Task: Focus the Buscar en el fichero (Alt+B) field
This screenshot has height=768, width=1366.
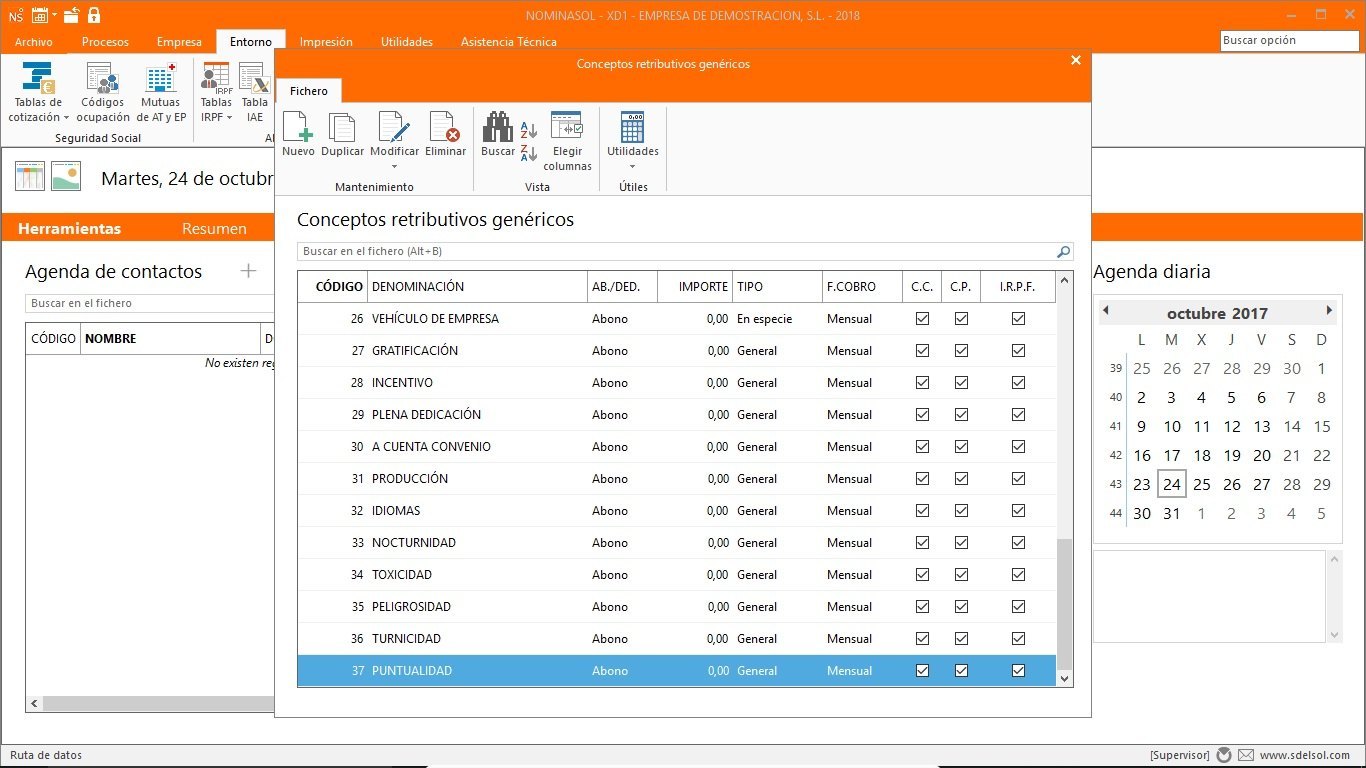Action: [x=678, y=252]
